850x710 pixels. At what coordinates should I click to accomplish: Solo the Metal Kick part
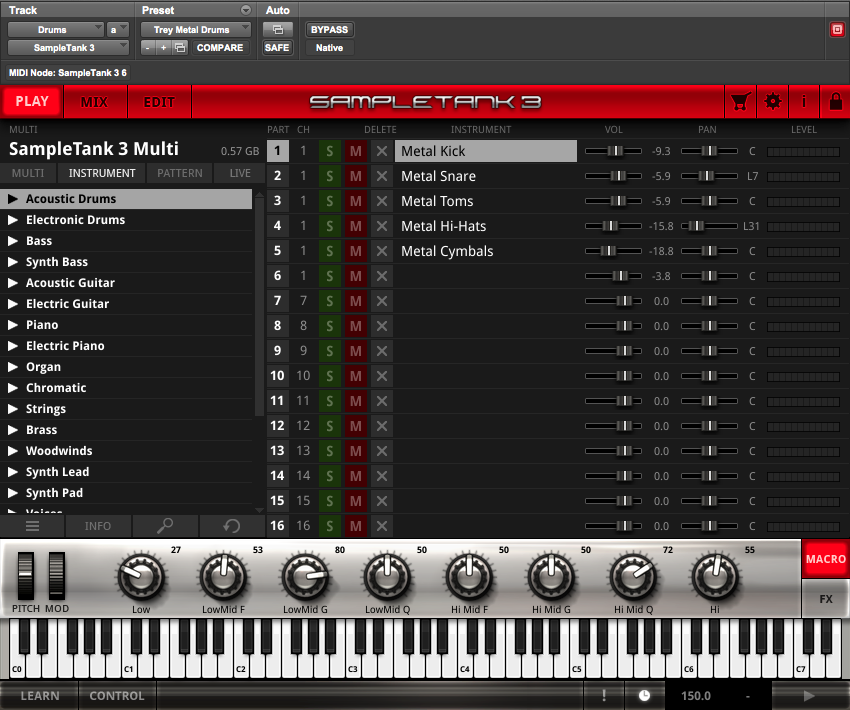coord(330,151)
